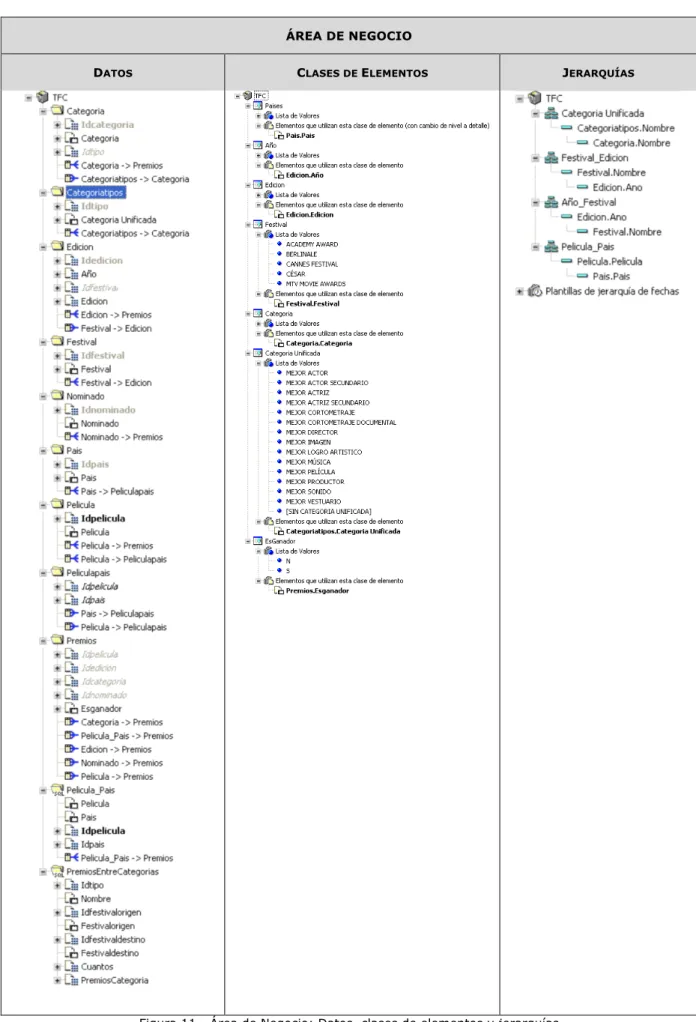Click the Festivalorigen object icon

[x=72, y=926]
